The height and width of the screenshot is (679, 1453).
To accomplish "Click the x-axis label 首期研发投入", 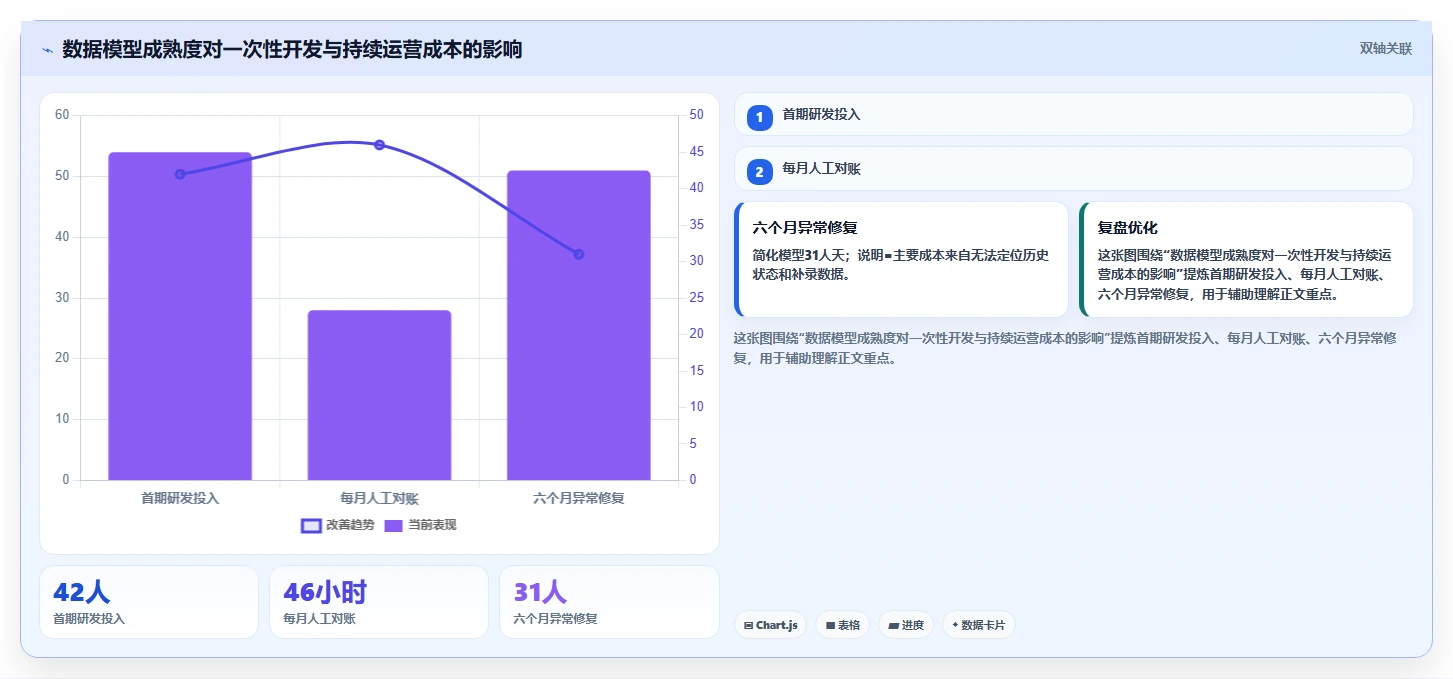I will pos(180,498).
